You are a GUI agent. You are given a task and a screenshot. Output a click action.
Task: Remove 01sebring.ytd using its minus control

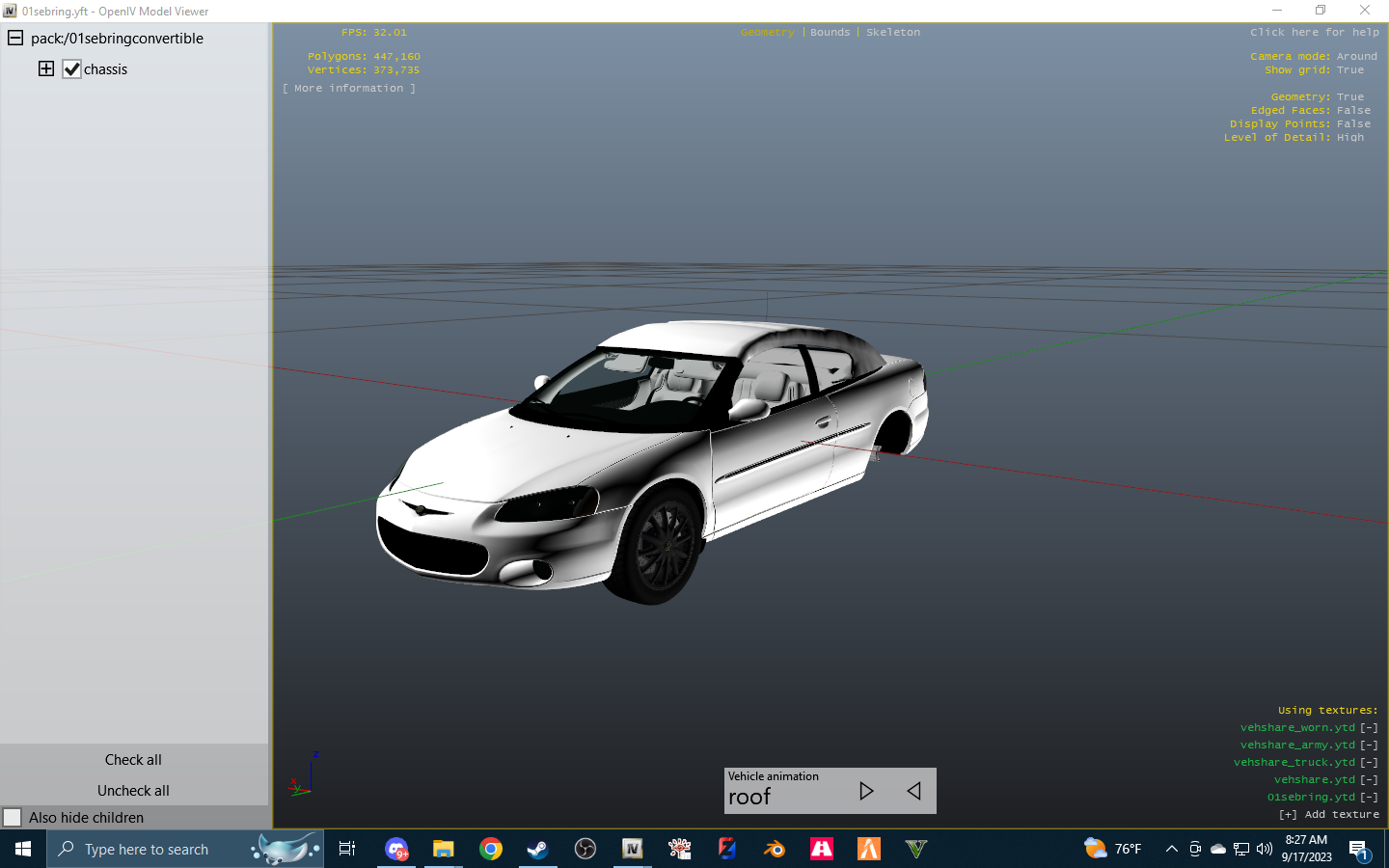pos(1369,797)
